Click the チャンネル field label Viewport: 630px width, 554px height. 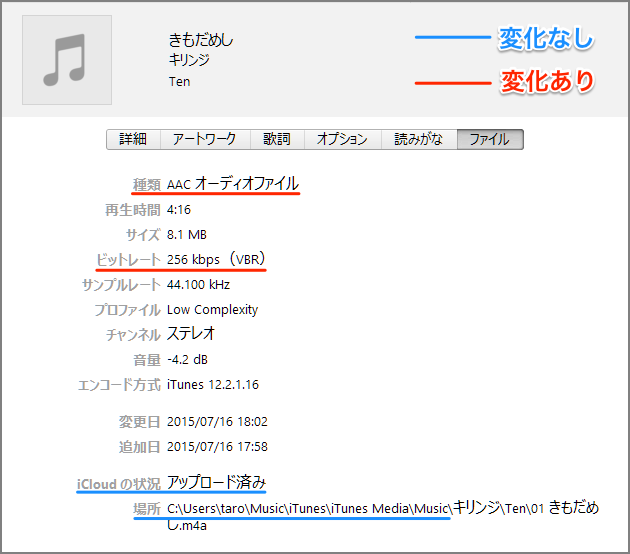coord(133,335)
